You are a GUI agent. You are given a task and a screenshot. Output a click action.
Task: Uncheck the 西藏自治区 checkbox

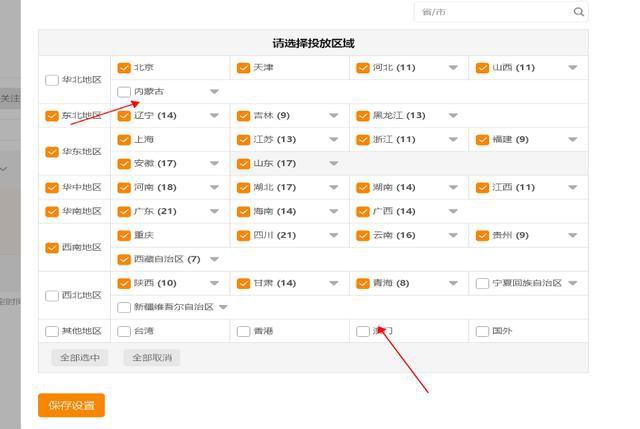click(x=124, y=260)
